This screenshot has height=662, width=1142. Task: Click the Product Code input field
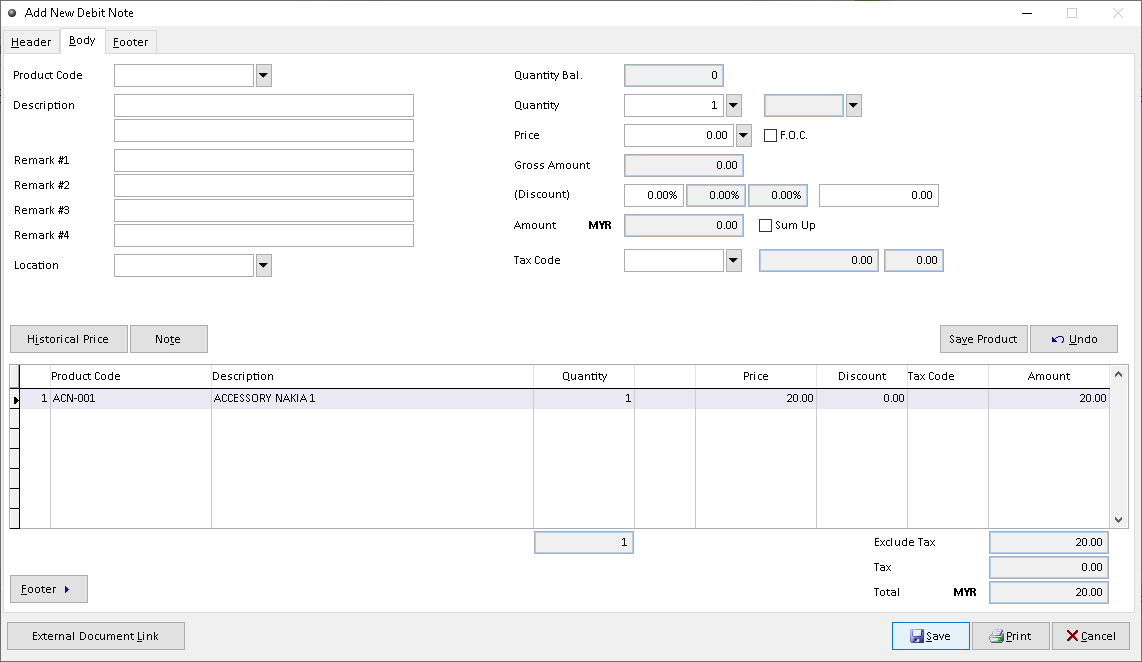(184, 75)
